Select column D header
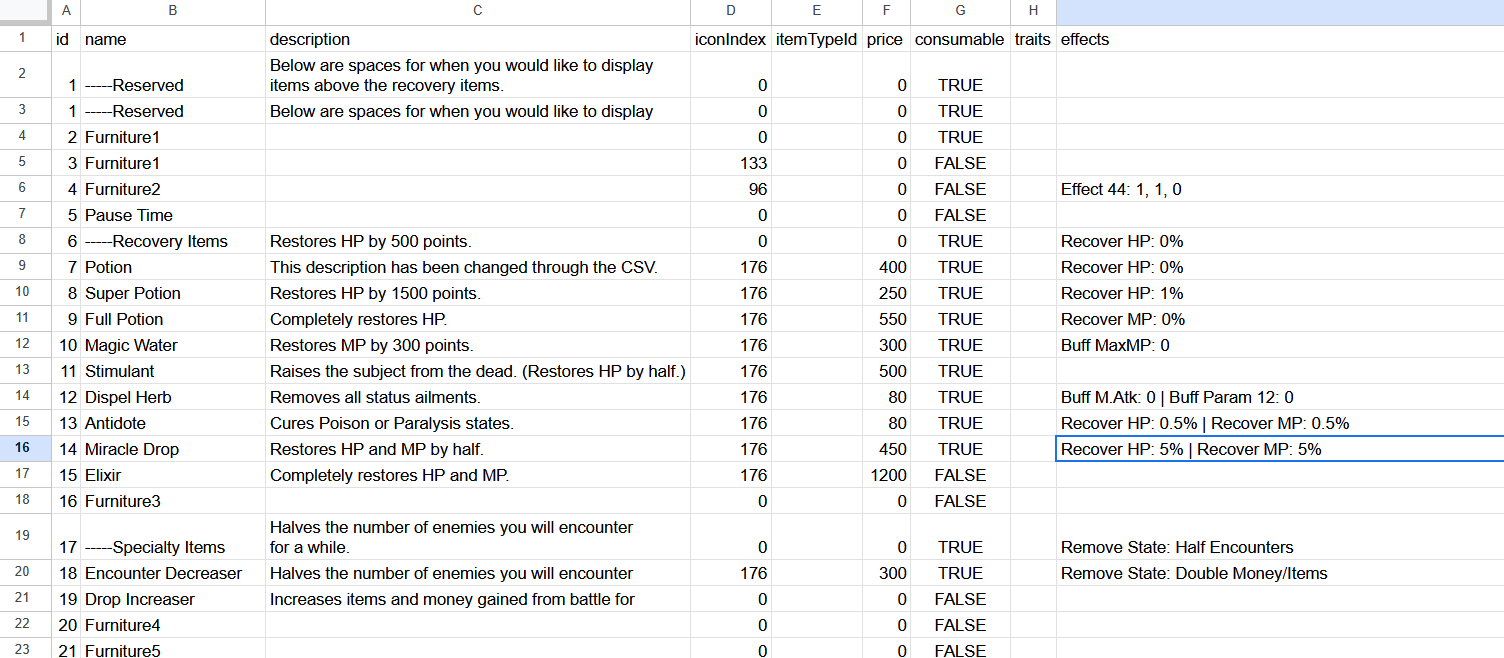The height and width of the screenshot is (658, 1504). 731,12
